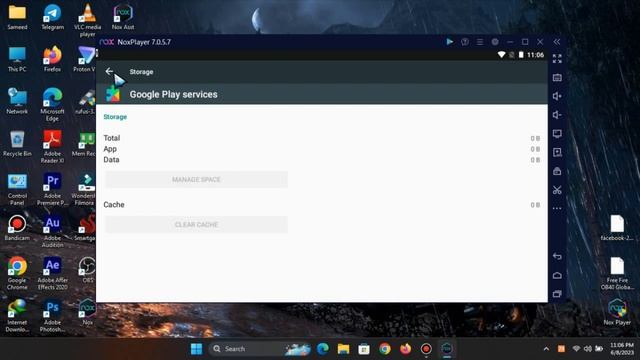Open the sidebar toolbox briefcase icon
The height and width of the screenshot is (360, 640).
pos(557,171)
